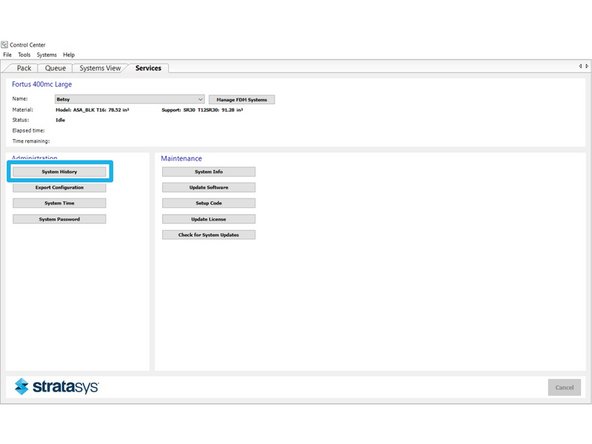Image resolution: width=592 pixels, height=444 pixels.
Task: Click the Support SR30 material text
Action: pyautogui.click(x=202, y=110)
